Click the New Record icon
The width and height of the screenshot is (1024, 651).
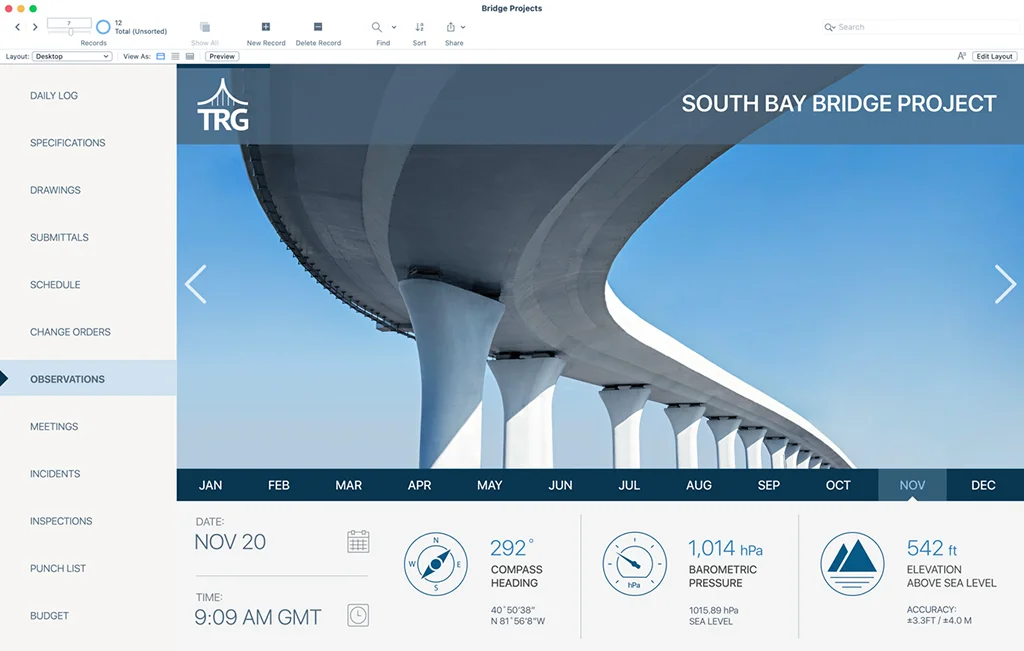[266, 27]
